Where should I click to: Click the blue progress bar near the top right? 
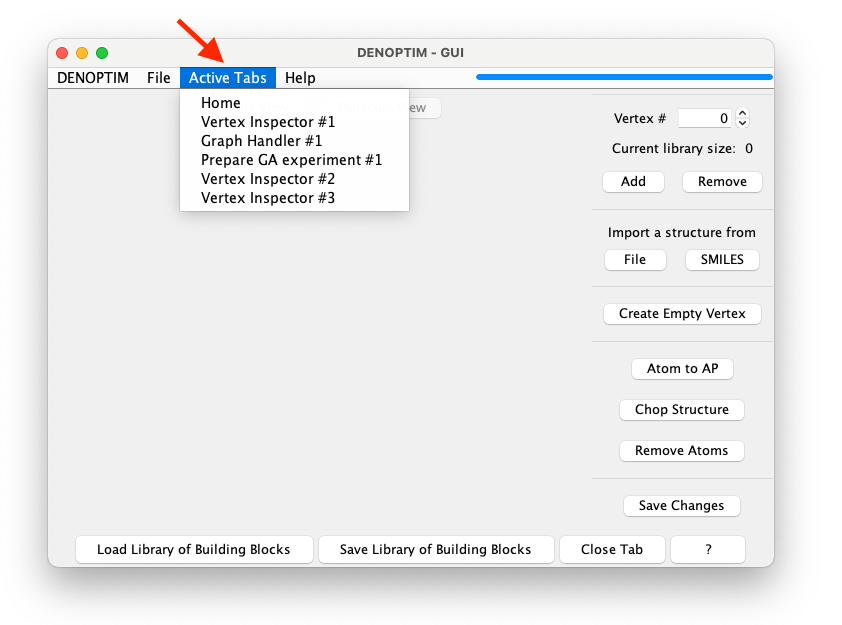(623, 76)
